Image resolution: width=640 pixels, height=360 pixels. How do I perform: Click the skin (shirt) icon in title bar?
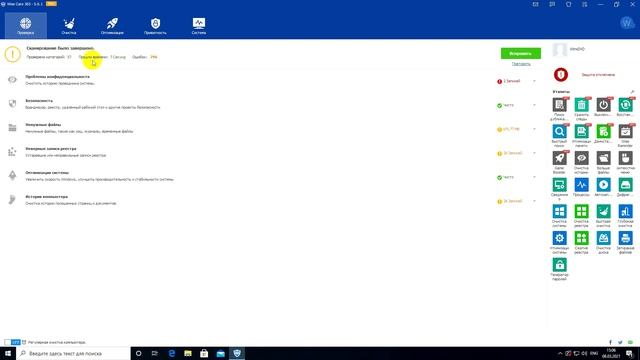(x=569, y=4)
